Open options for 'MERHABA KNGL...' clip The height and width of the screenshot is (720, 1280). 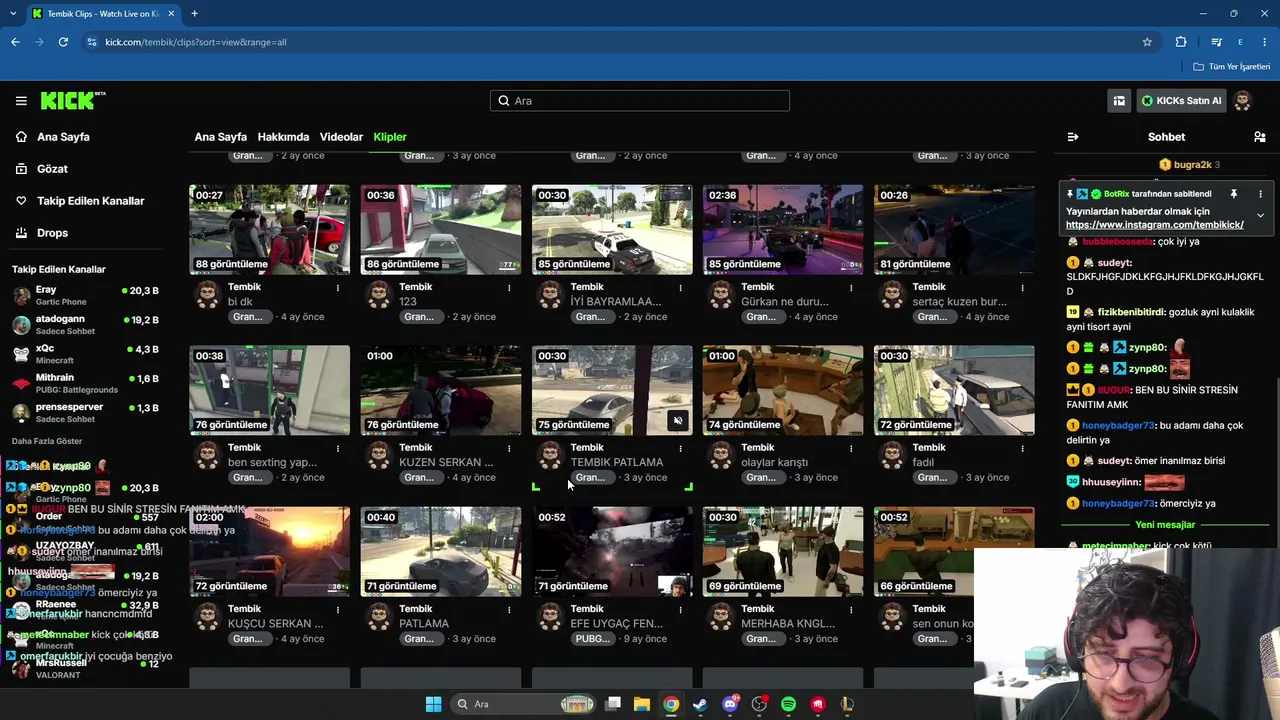click(851, 610)
